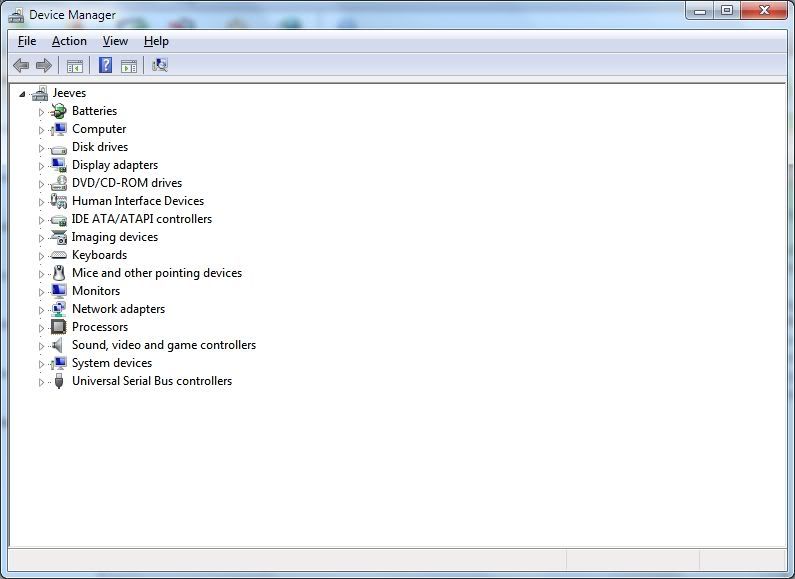Click the Processors chip icon
Screen dimensions: 795x579
(x=59, y=327)
